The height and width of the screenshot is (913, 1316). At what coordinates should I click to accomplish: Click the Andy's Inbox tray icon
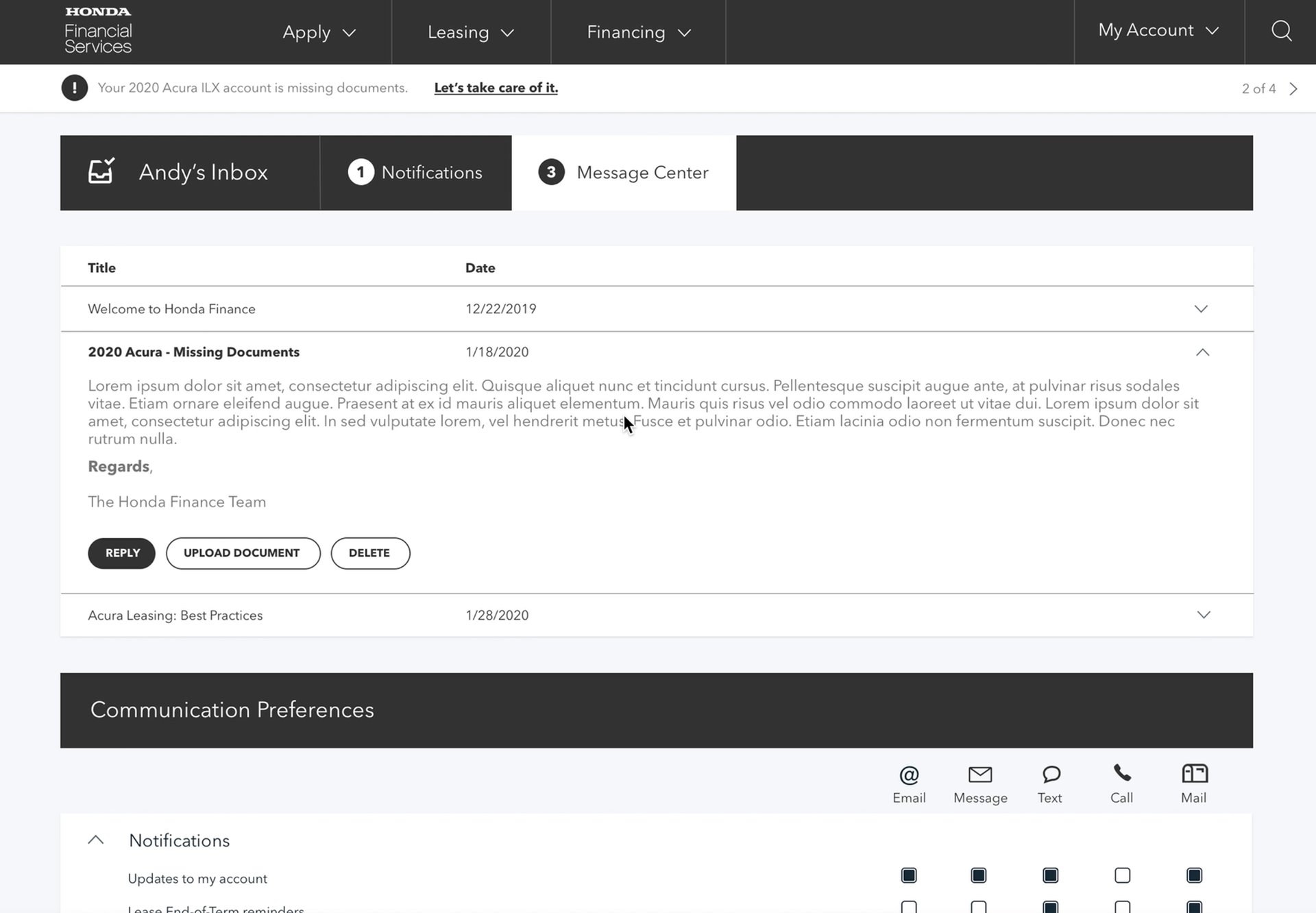[101, 171]
